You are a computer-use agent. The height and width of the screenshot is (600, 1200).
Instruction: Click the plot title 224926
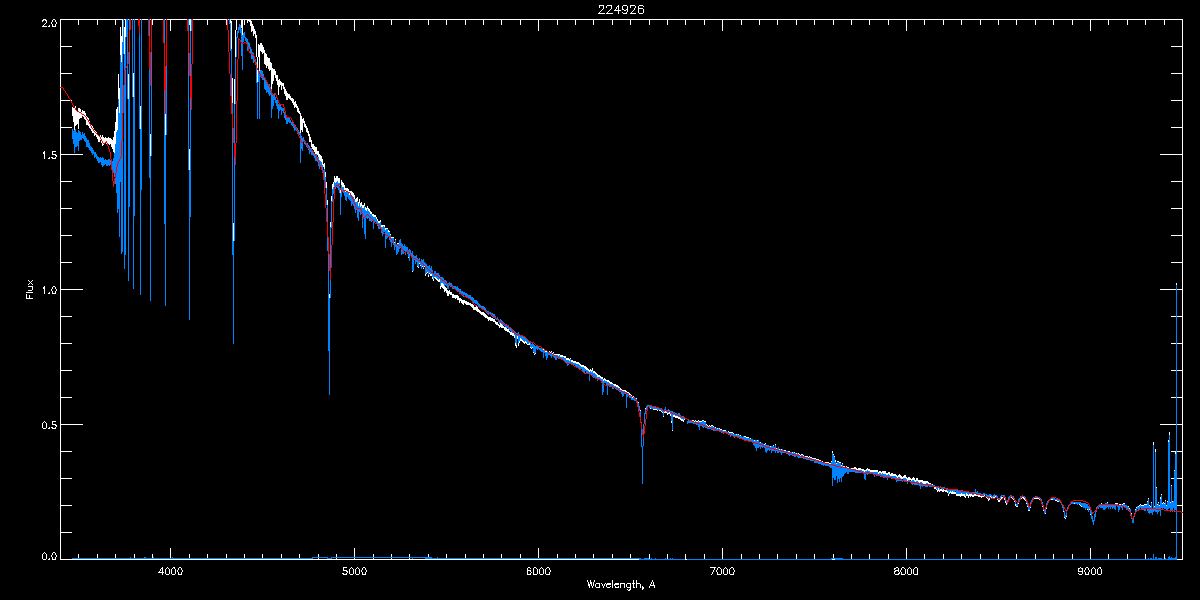[x=621, y=10]
